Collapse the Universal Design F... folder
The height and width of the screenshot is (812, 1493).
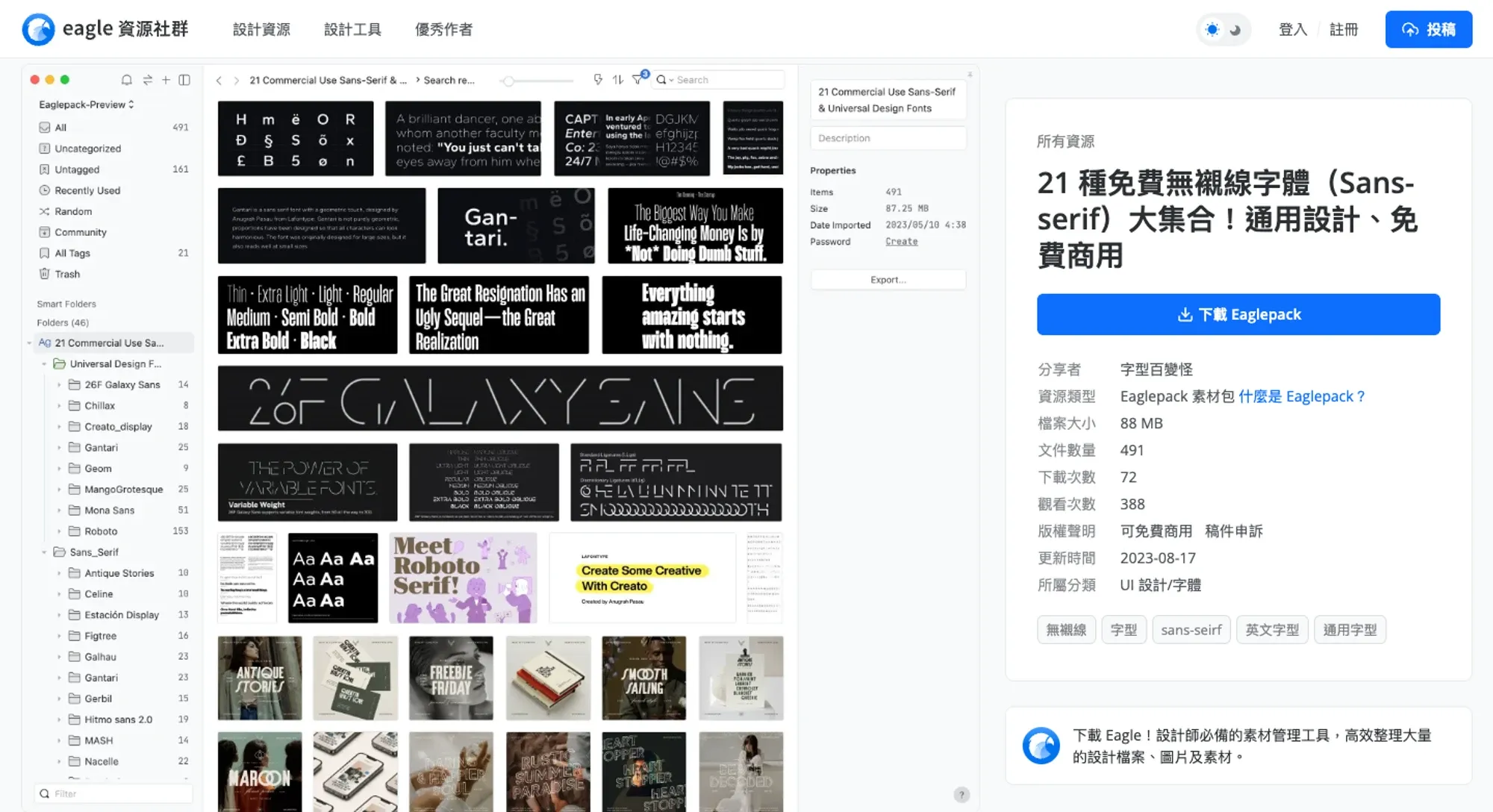coord(44,364)
